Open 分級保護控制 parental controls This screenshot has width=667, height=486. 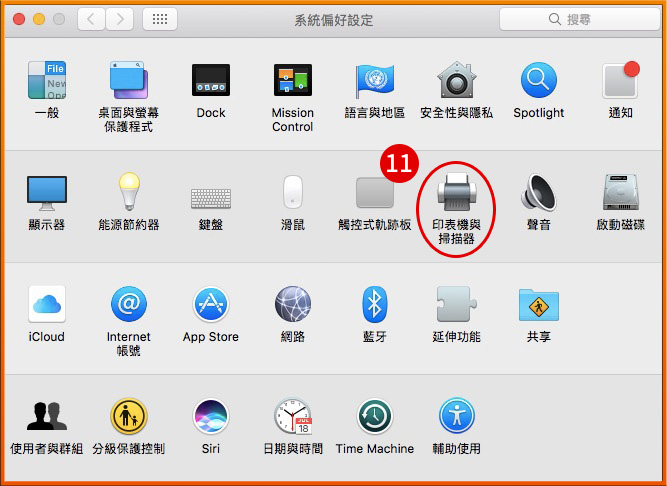point(128,416)
